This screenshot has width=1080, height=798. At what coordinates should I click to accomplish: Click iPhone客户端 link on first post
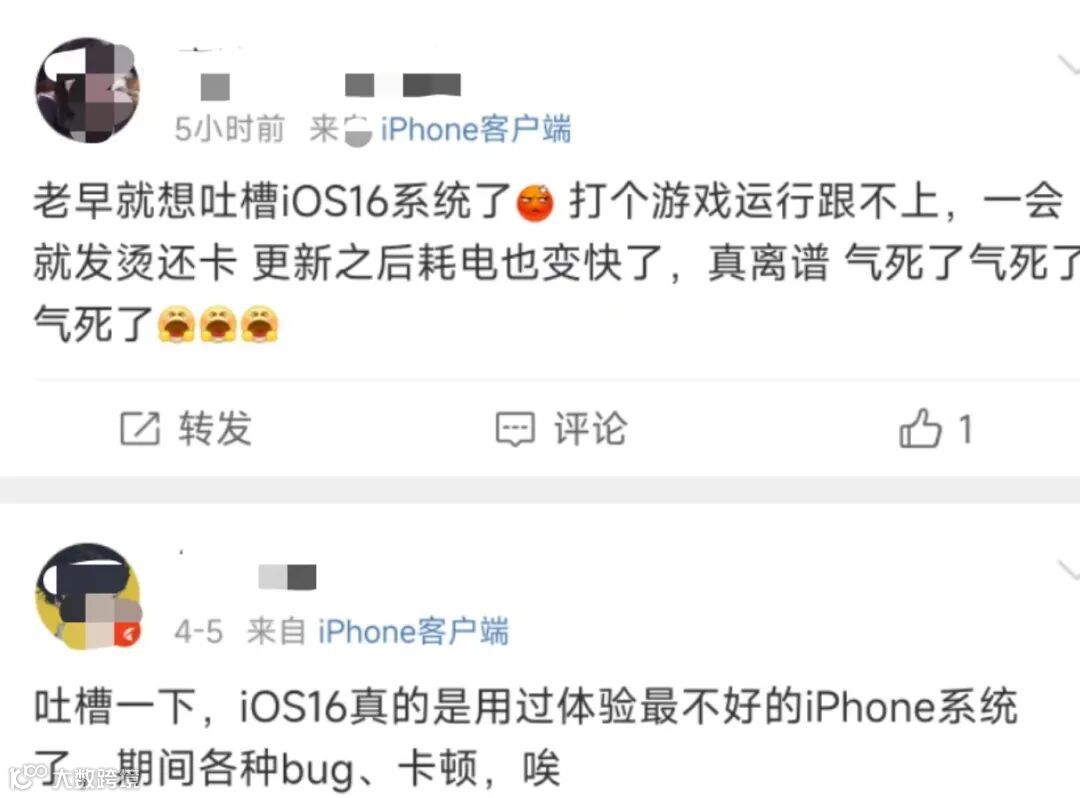point(476,129)
